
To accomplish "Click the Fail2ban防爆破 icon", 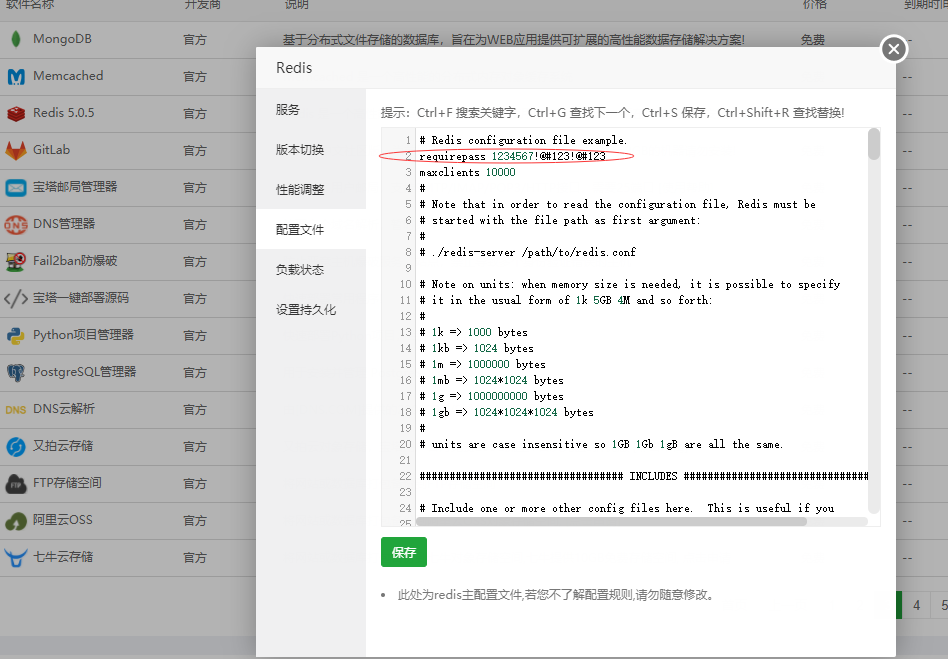I will pyautogui.click(x=16, y=261).
